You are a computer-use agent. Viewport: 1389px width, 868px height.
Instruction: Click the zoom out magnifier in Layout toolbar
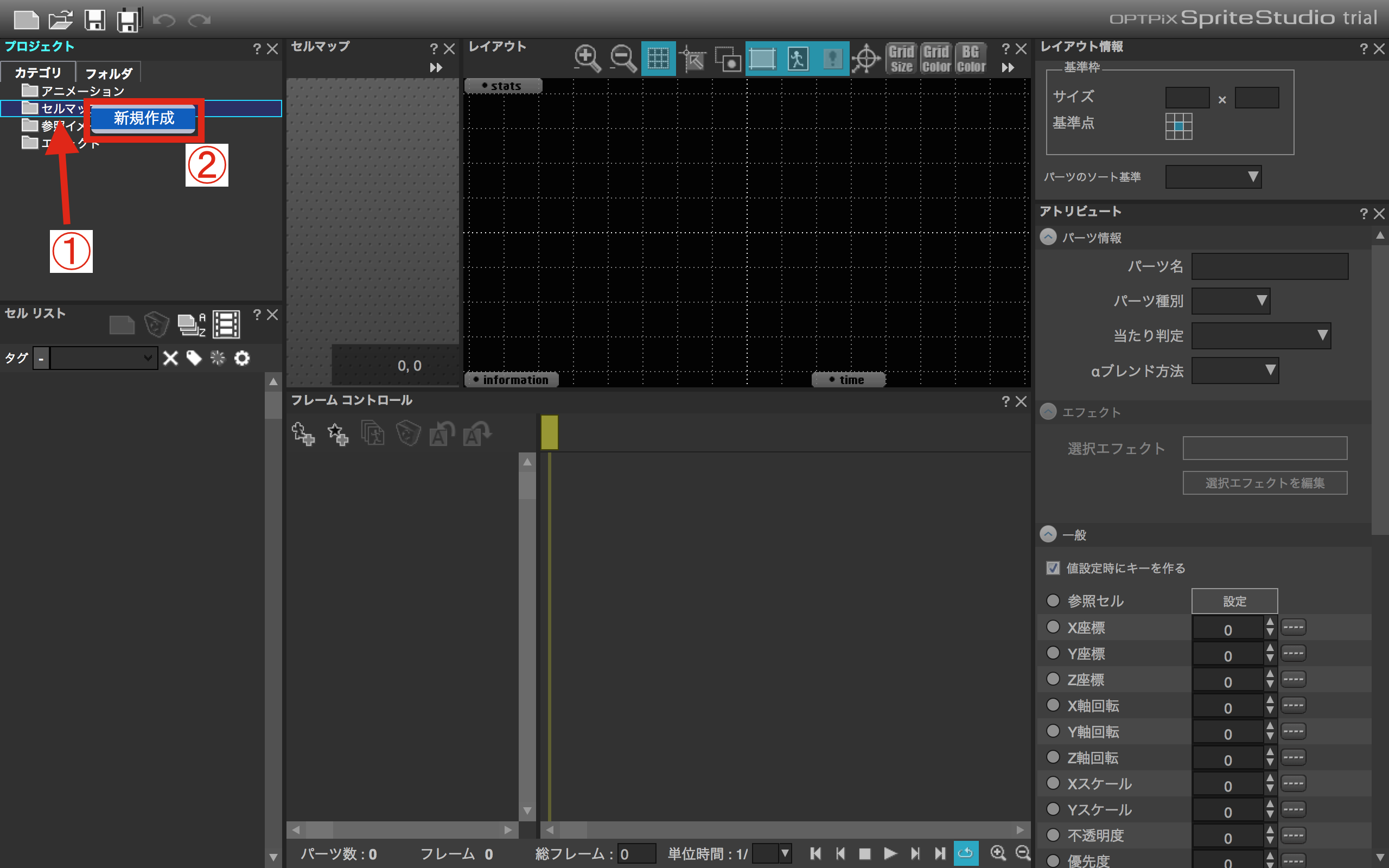point(623,58)
